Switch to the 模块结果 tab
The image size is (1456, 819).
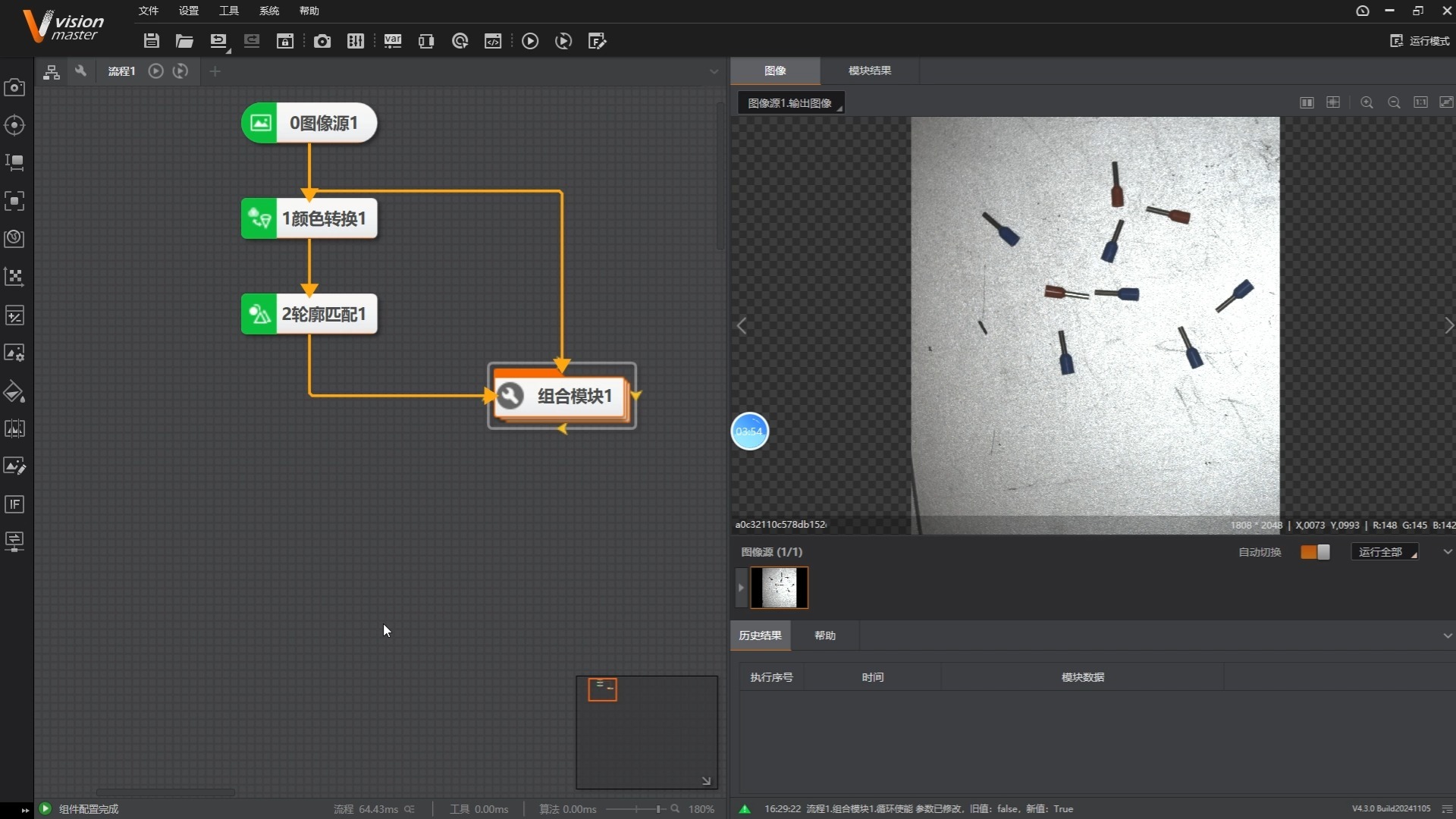(x=869, y=71)
